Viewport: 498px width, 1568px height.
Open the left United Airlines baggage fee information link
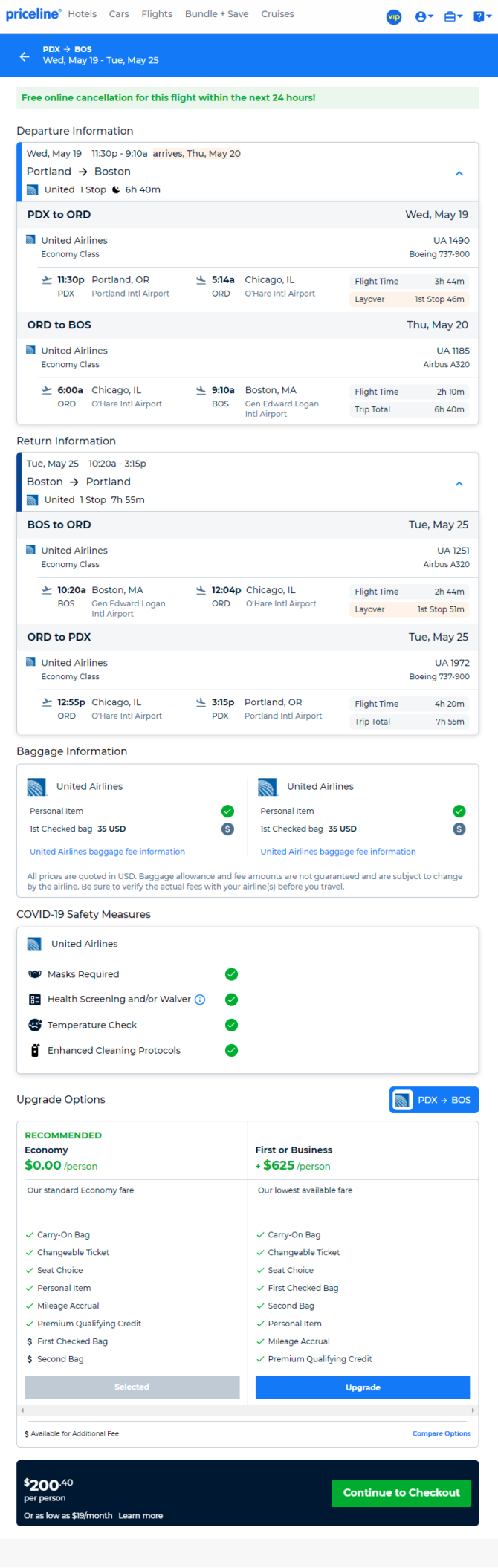coord(107,852)
